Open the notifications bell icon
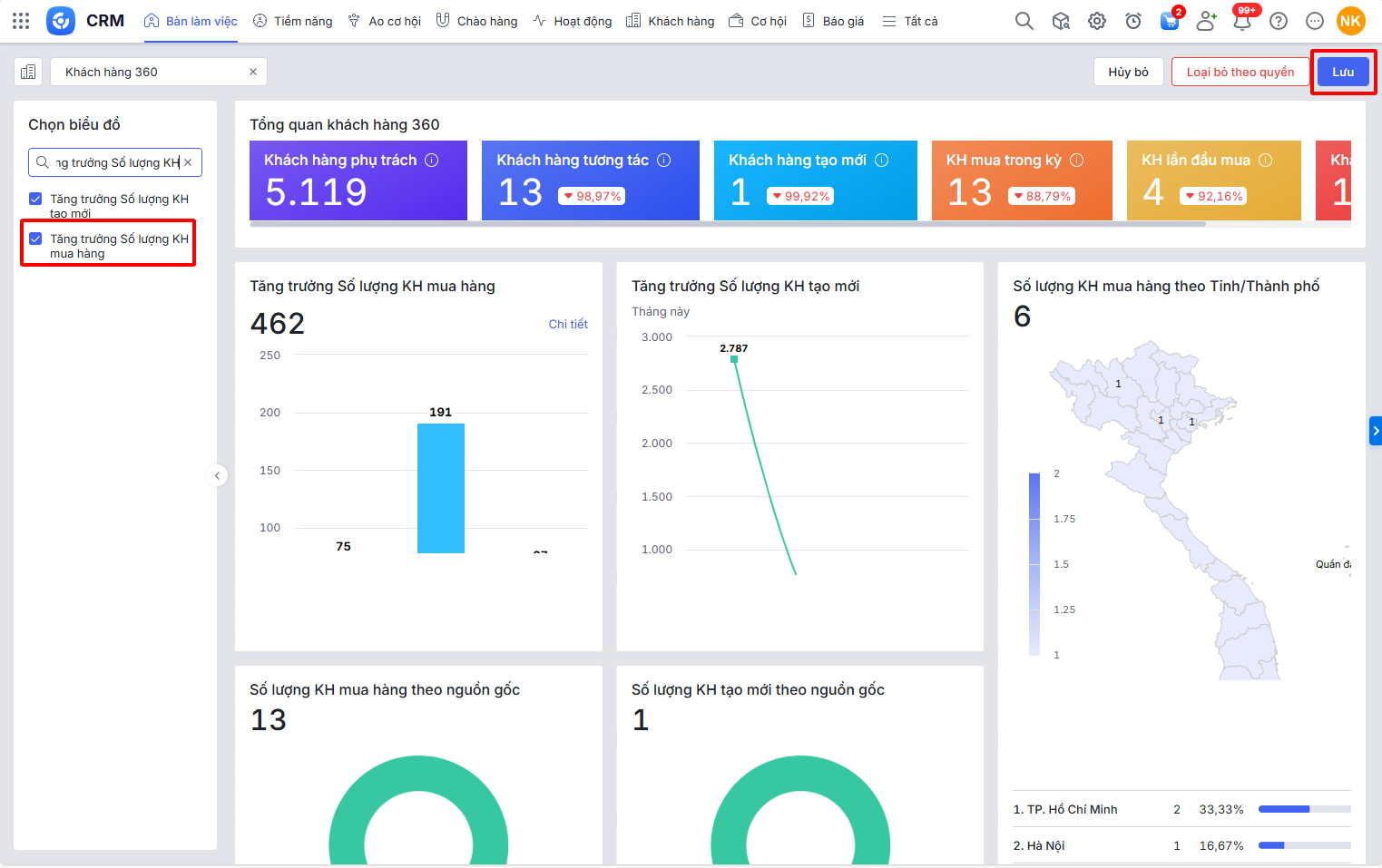Image resolution: width=1382 pixels, height=868 pixels. coord(1241,21)
